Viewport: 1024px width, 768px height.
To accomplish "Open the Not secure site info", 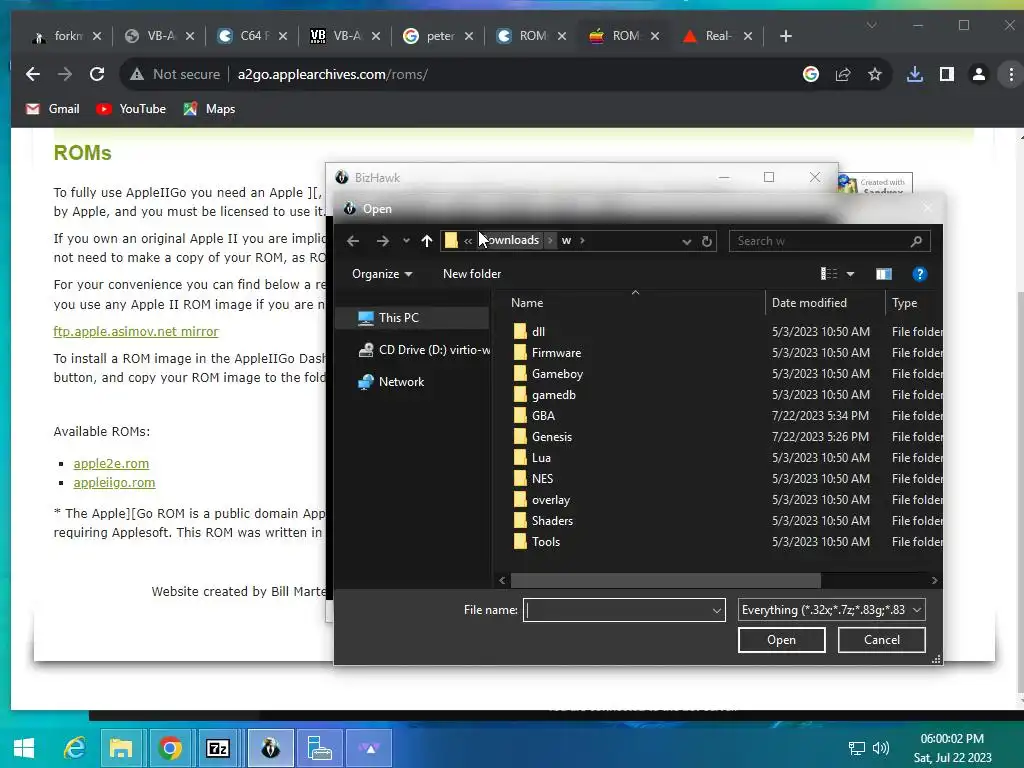I will 174,74.
